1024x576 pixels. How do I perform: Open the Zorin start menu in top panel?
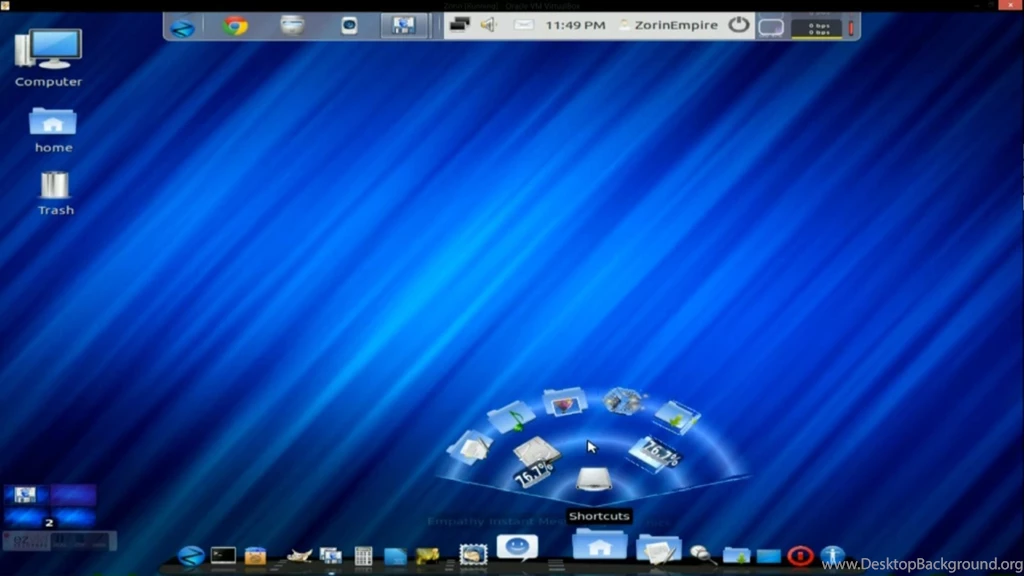[182, 26]
